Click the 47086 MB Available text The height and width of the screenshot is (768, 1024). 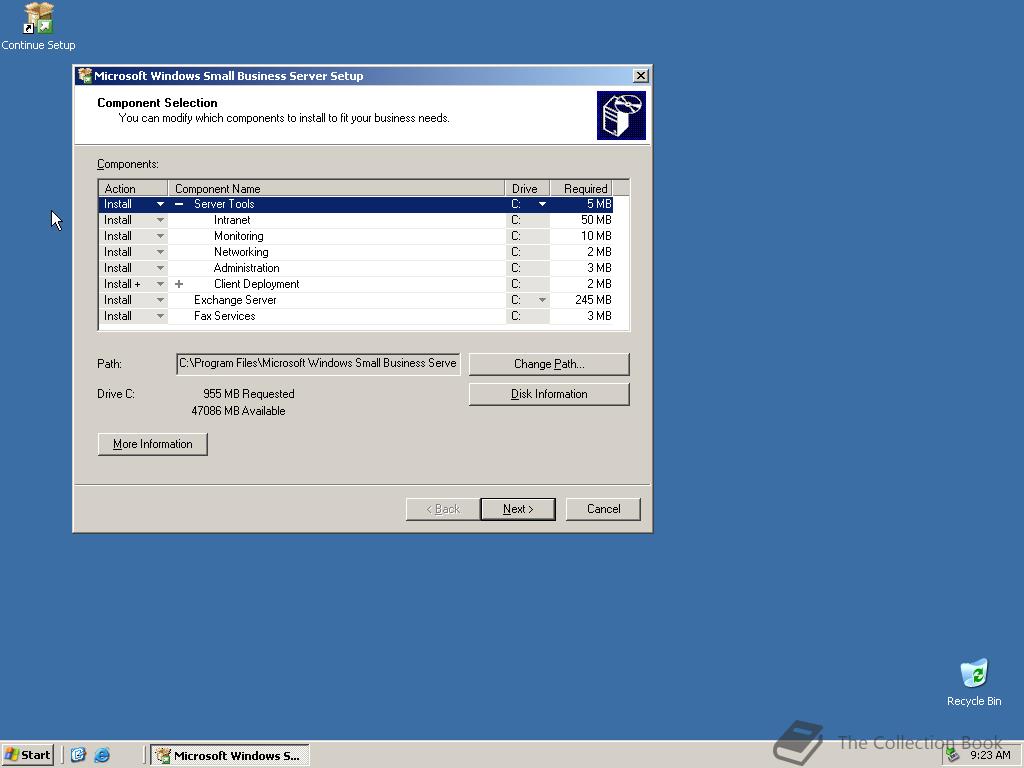(x=238, y=411)
